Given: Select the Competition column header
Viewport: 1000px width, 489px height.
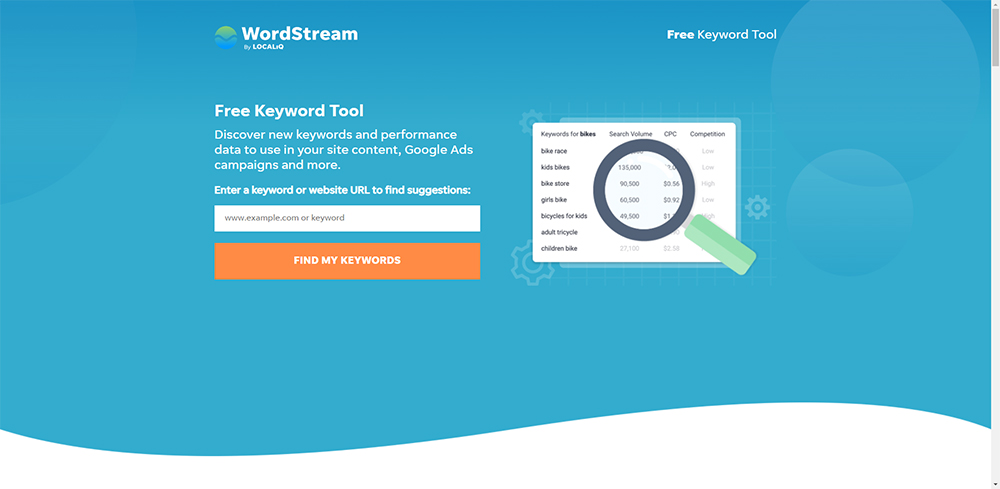Looking at the screenshot, I should click(707, 134).
